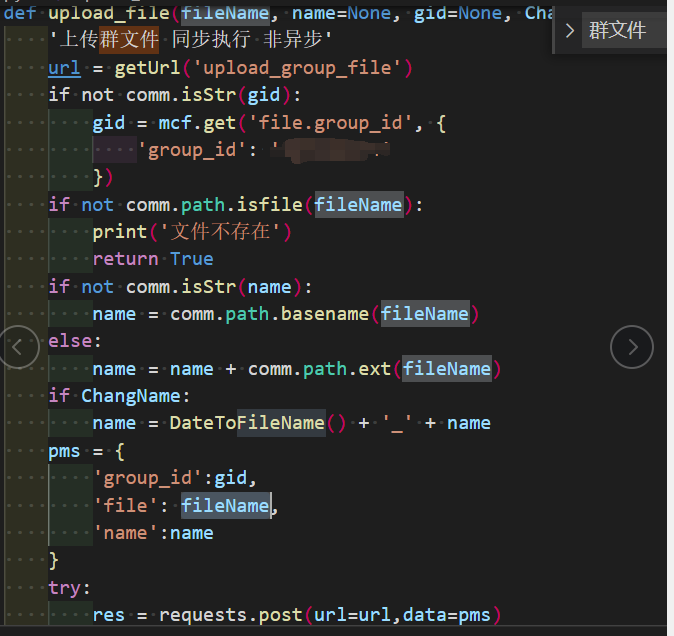This screenshot has height=636, width=674.
Task: Click the gid = mcf.get assignment
Action: click(x=270, y=123)
